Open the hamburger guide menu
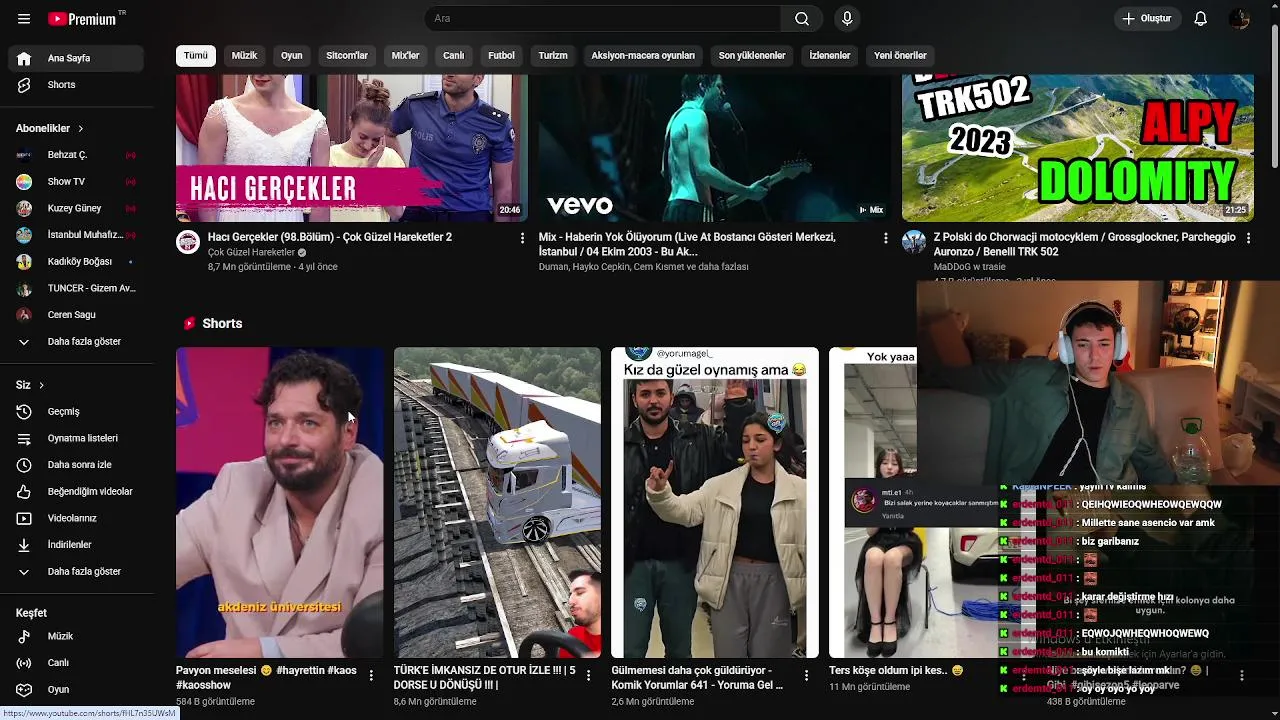1280x720 pixels. tap(24, 19)
